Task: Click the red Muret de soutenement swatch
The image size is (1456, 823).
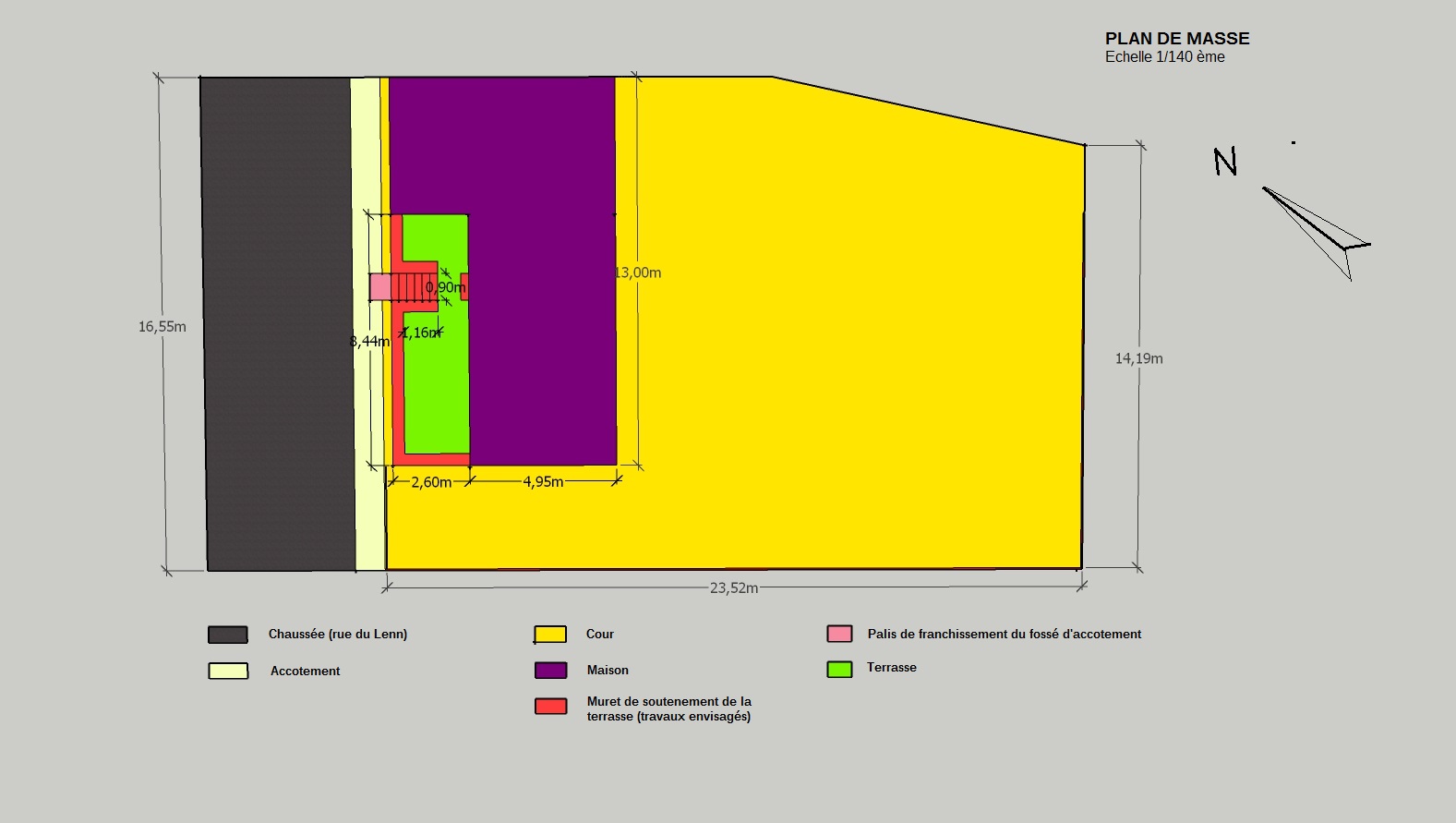Action: [550, 707]
